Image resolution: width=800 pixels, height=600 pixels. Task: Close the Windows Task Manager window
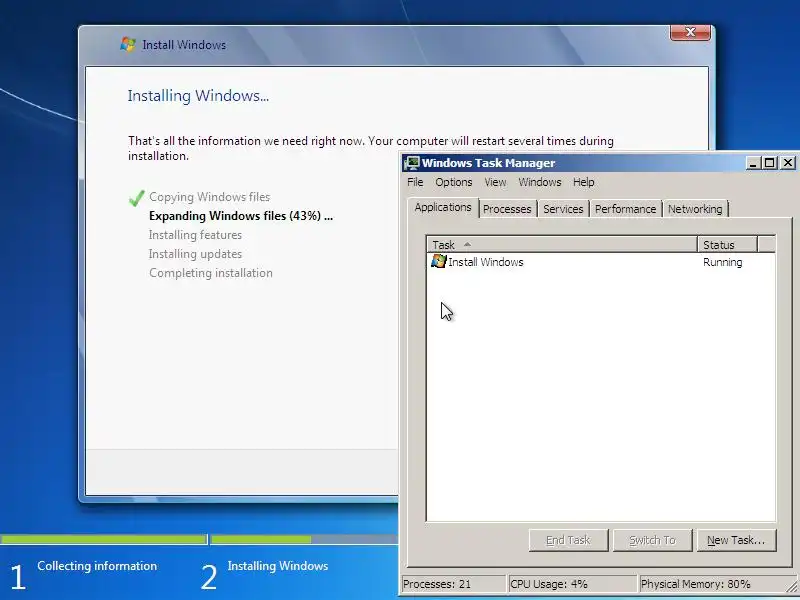787,163
